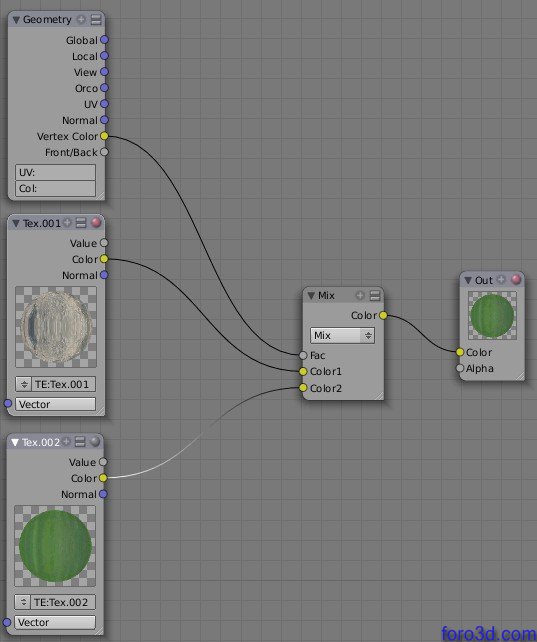Toggle the Out node preview sphere icon
537x642 pixels.
(x=516, y=280)
